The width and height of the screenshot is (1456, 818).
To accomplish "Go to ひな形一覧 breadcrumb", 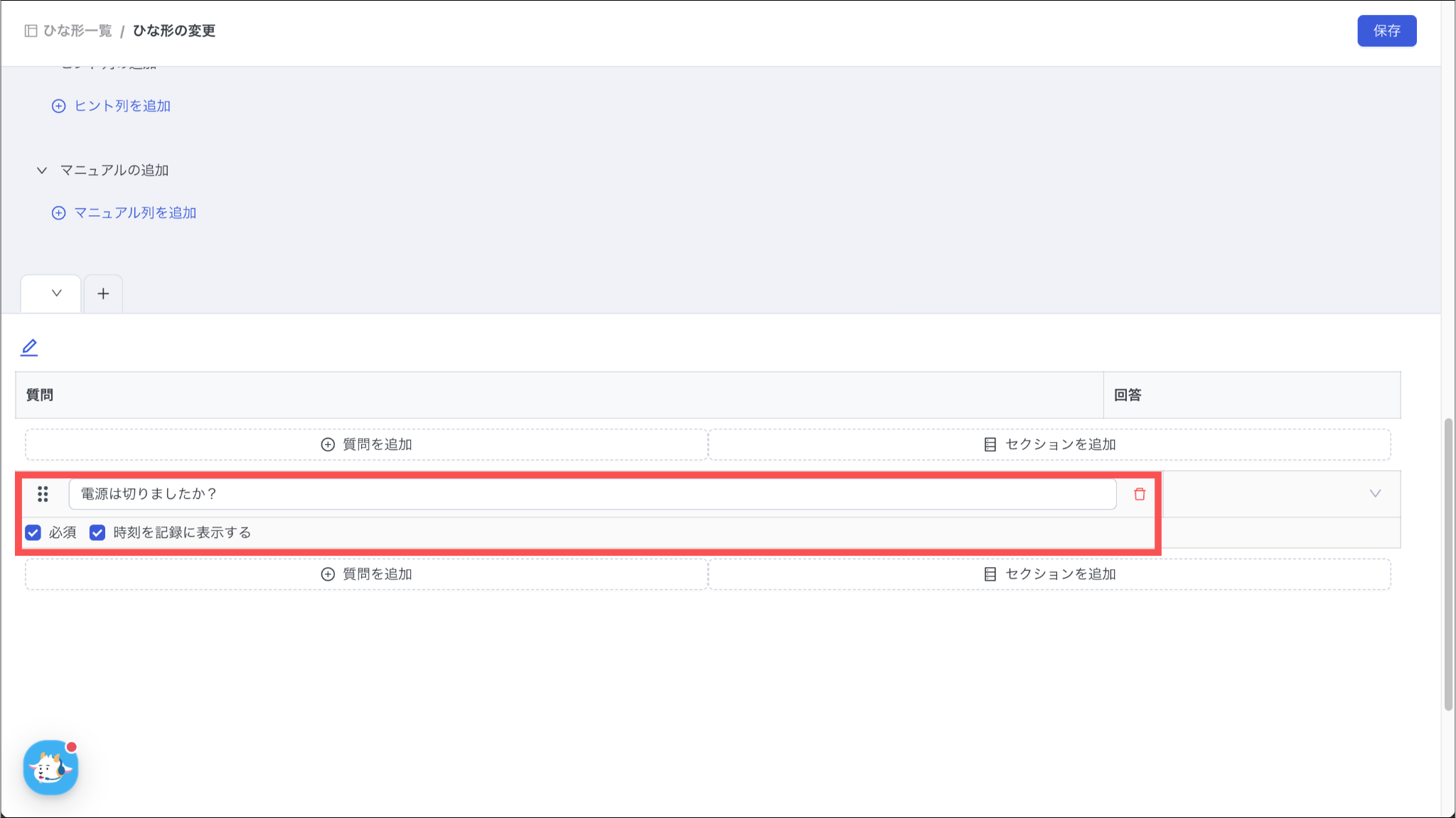I will click(x=77, y=31).
